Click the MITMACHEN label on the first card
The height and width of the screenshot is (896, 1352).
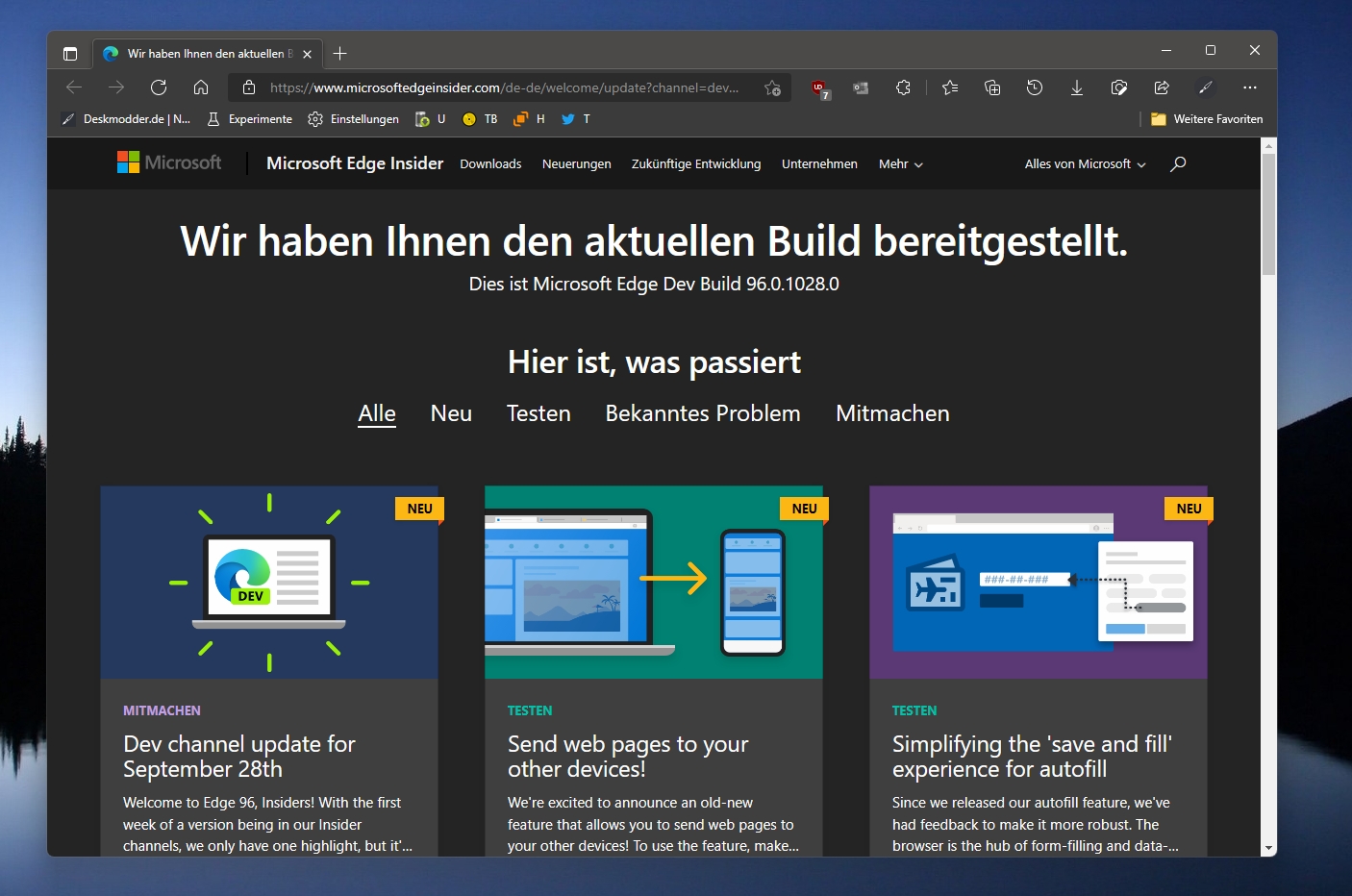pyautogui.click(x=162, y=710)
